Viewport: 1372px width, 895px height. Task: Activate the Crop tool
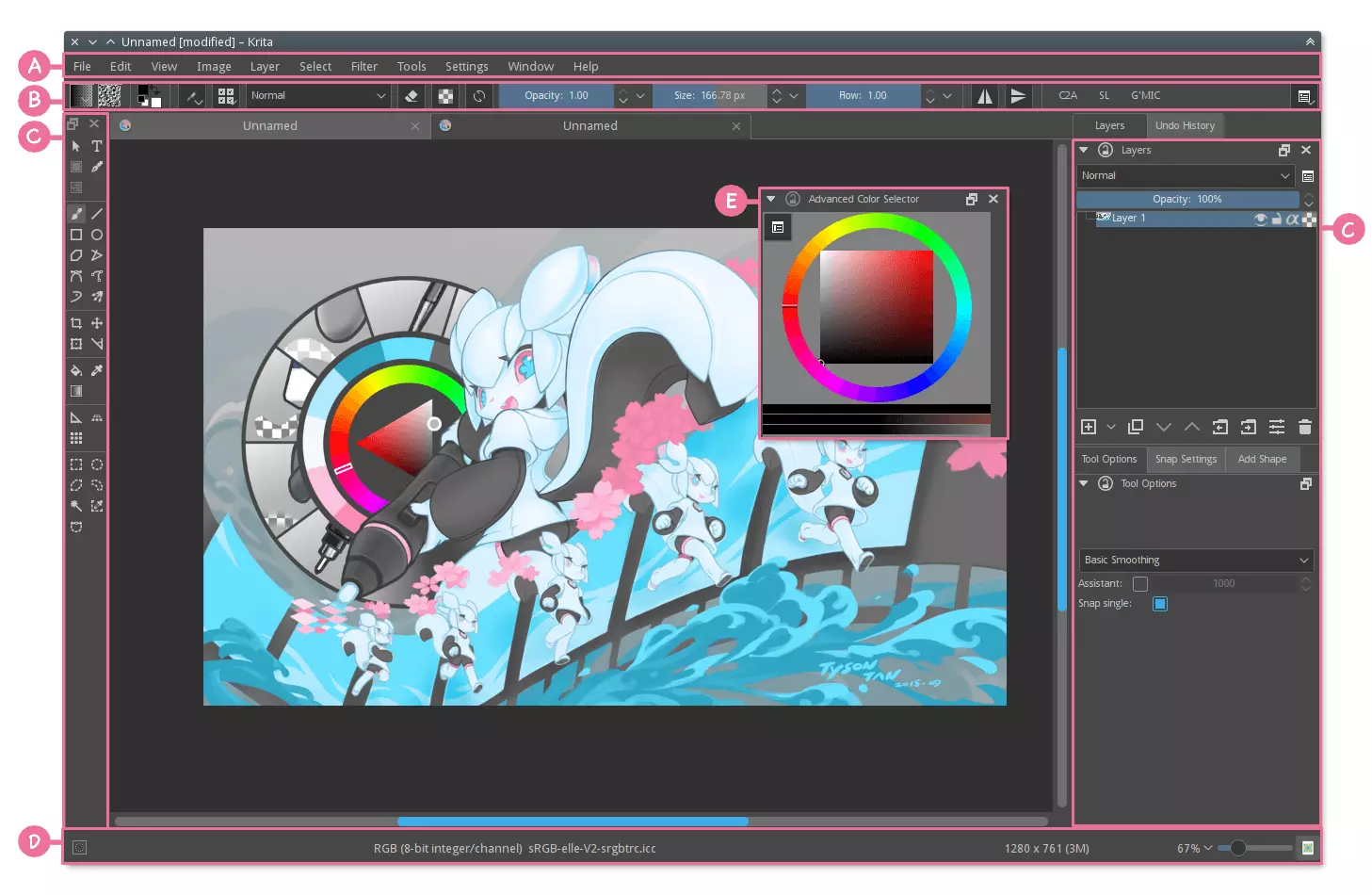point(76,322)
